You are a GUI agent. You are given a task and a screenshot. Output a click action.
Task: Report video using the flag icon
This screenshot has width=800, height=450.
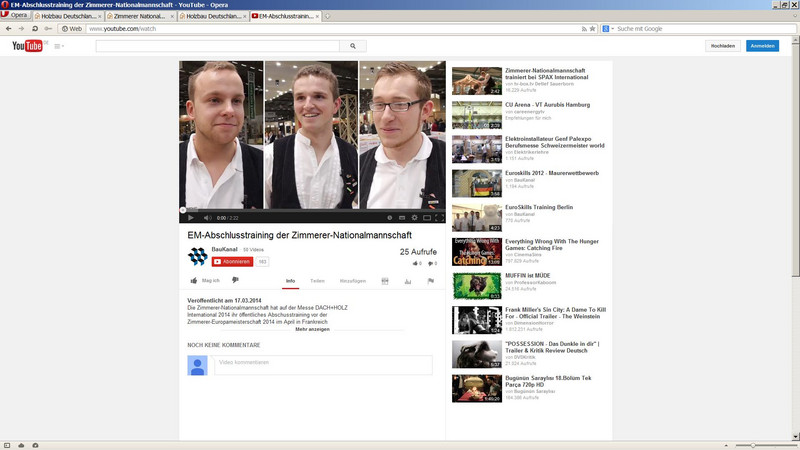coord(431,281)
